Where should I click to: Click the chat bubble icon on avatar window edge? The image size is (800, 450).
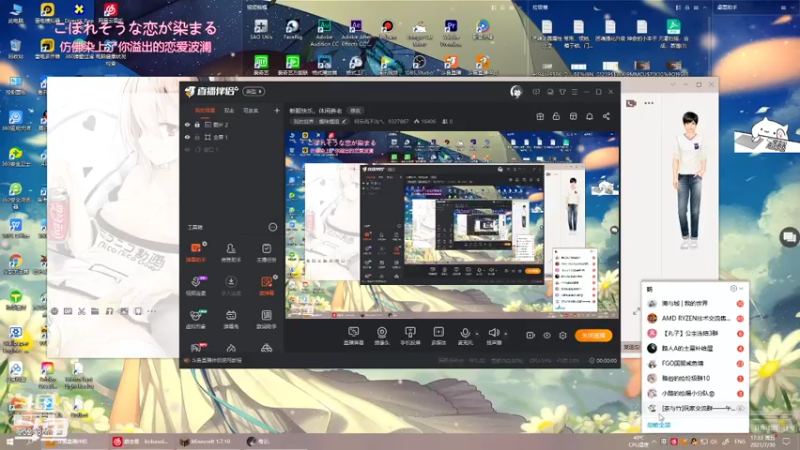pyautogui.click(x=789, y=237)
